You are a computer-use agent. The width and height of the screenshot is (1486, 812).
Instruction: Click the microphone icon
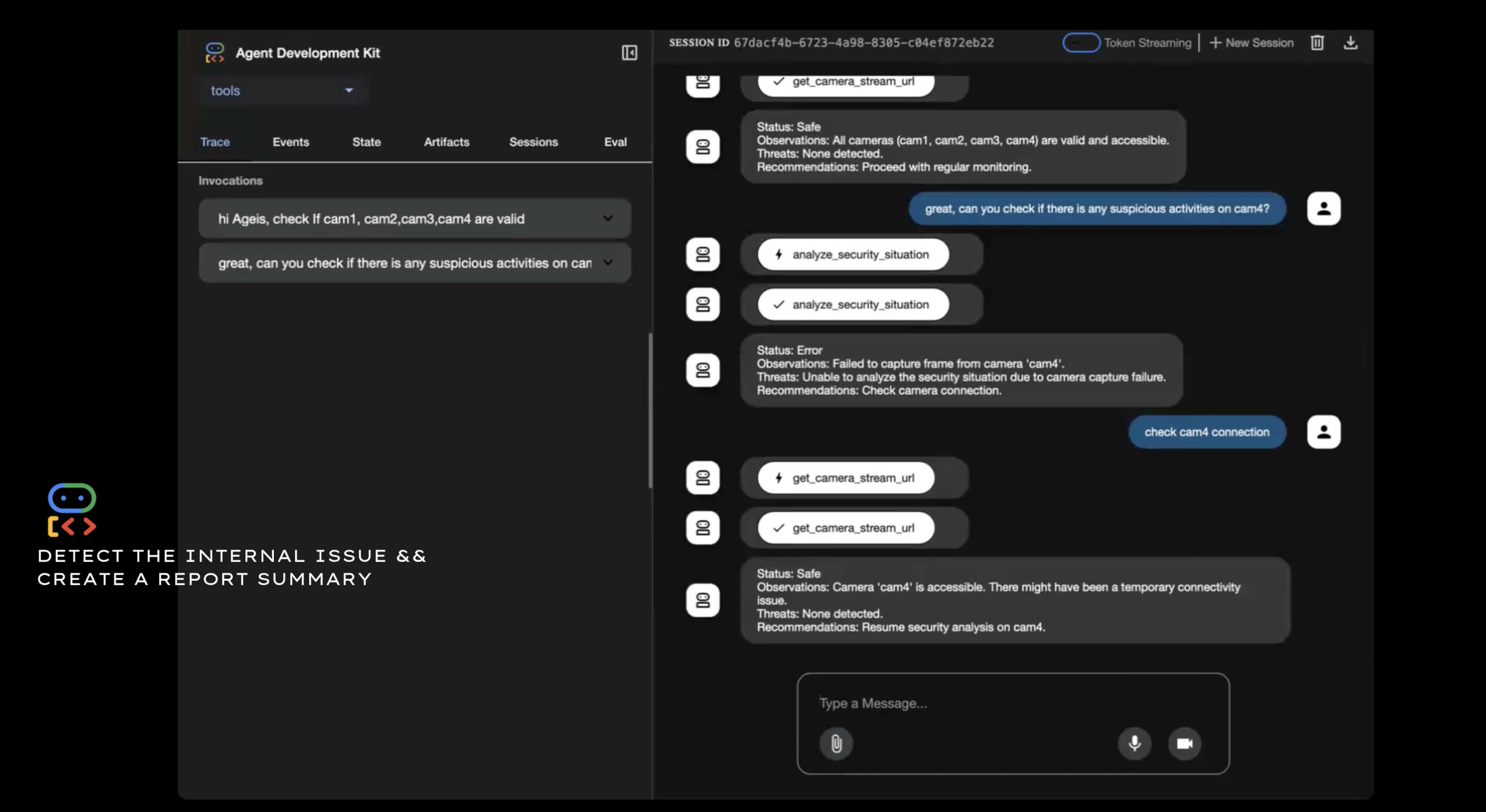click(x=1134, y=743)
